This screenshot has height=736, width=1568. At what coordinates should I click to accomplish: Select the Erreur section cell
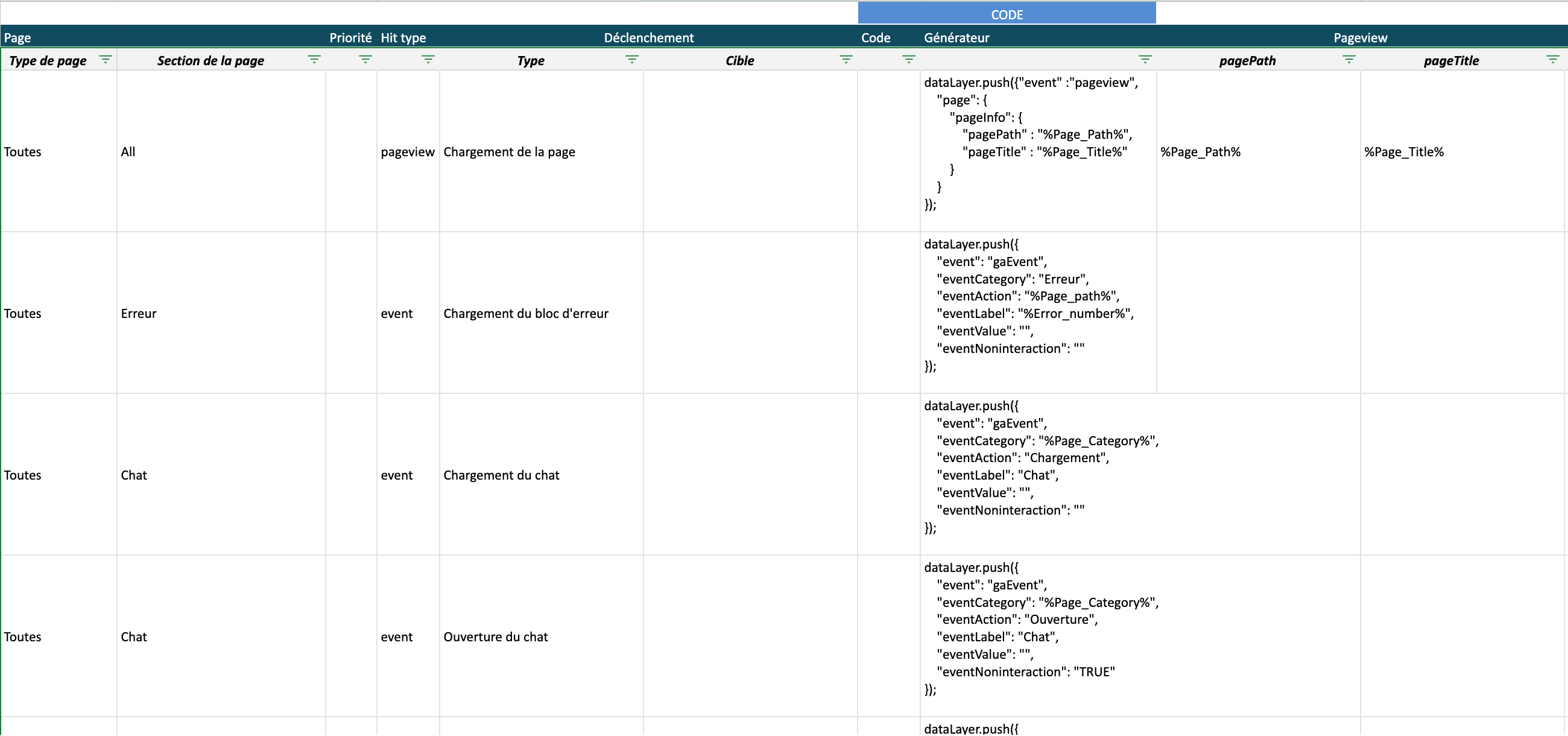[x=221, y=314]
